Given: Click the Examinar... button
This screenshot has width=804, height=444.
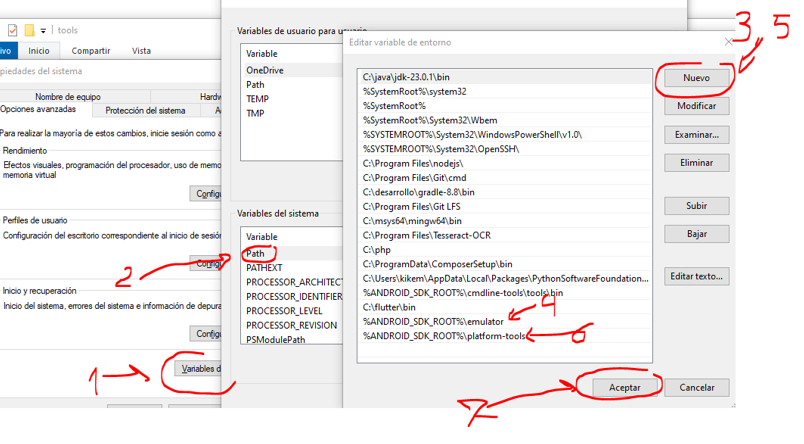Looking at the screenshot, I should tap(696, 134).
